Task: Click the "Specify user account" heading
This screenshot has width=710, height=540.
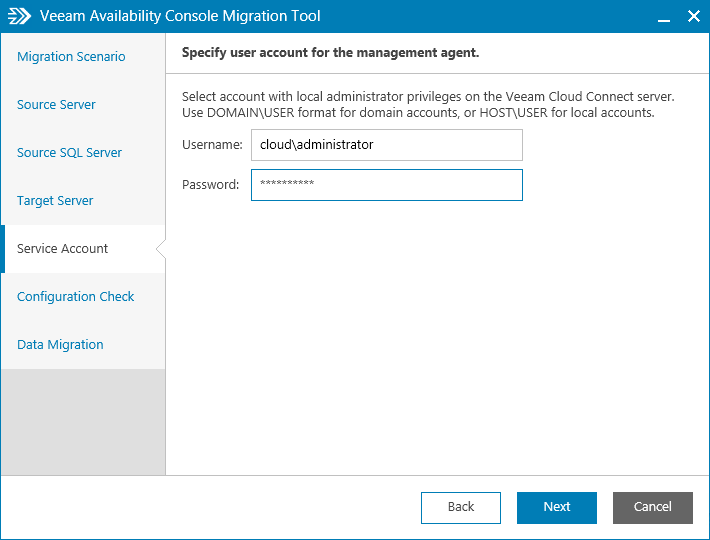Action: point(330,52)
